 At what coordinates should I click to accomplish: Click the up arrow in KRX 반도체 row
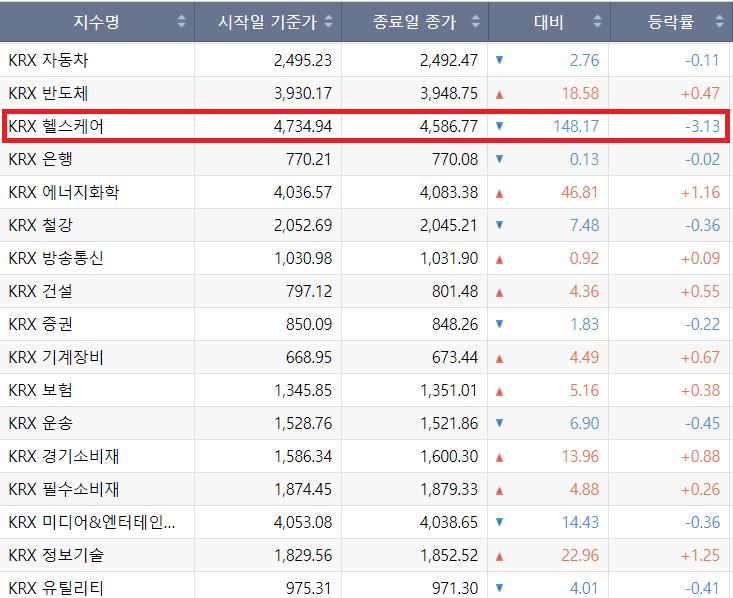click(499, 94)
